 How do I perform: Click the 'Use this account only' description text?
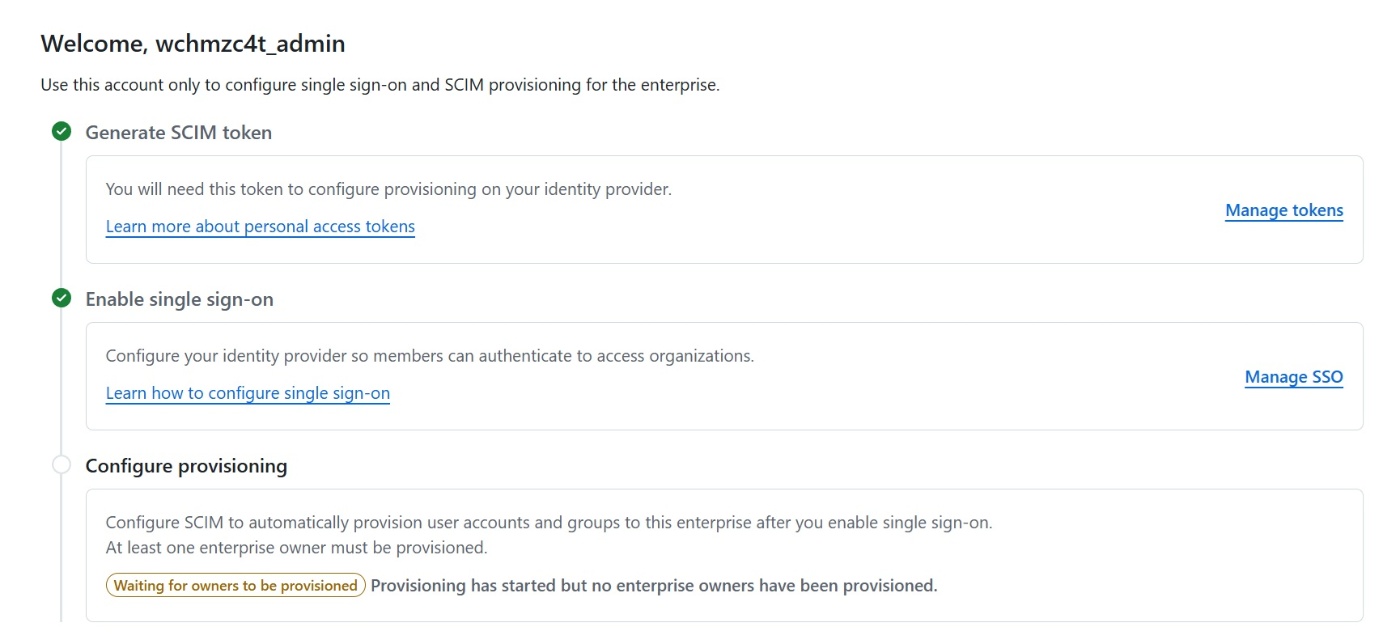tap(380, 86)
